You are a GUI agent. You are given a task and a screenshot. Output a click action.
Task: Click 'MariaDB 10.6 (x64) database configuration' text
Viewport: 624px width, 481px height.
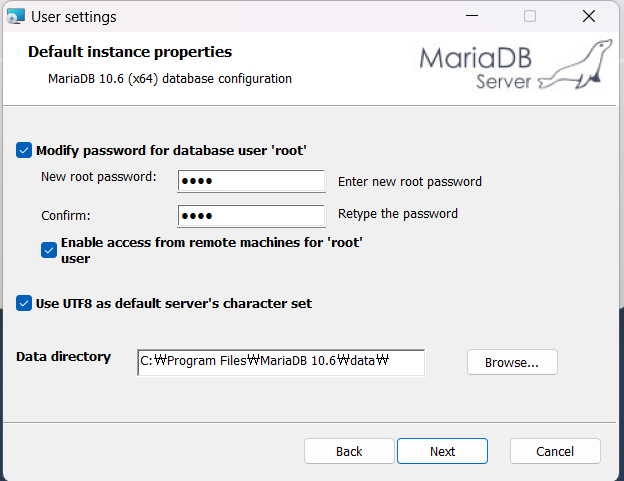pyautogui.click(x=170, y=79)
